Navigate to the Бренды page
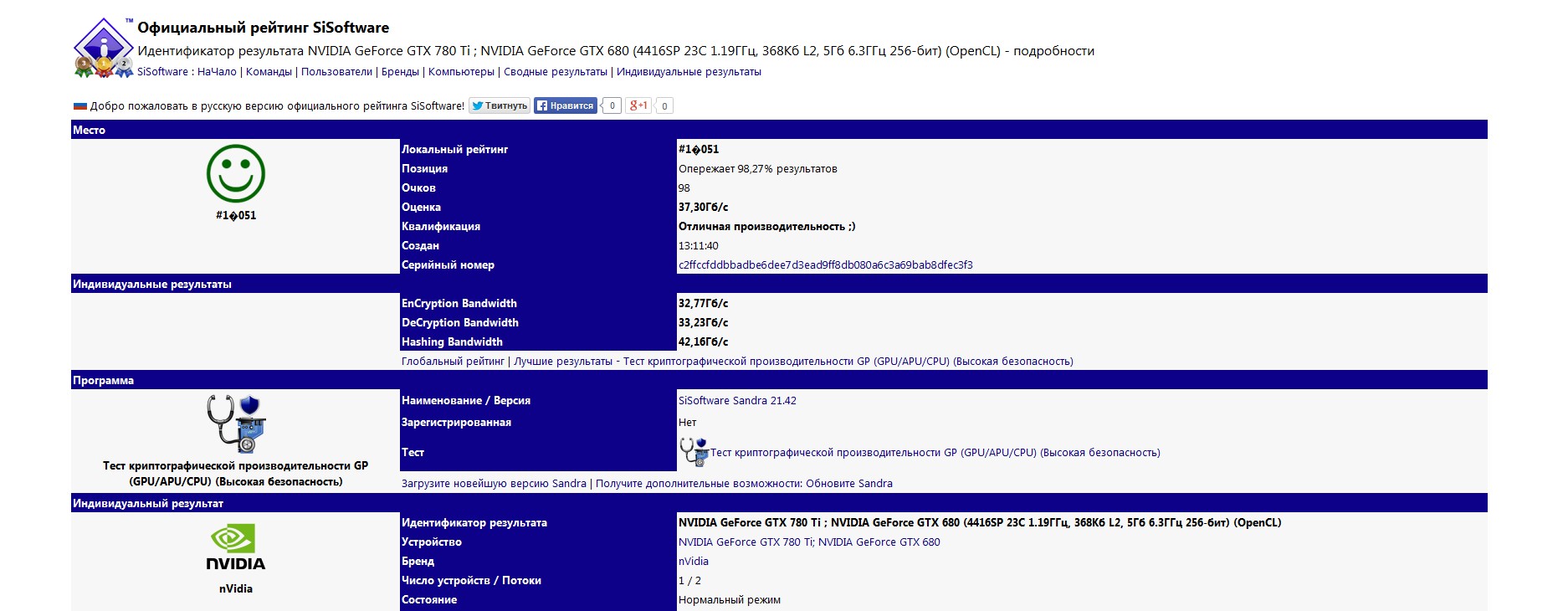The image size is (1568, 611). [x=400, y=72]
